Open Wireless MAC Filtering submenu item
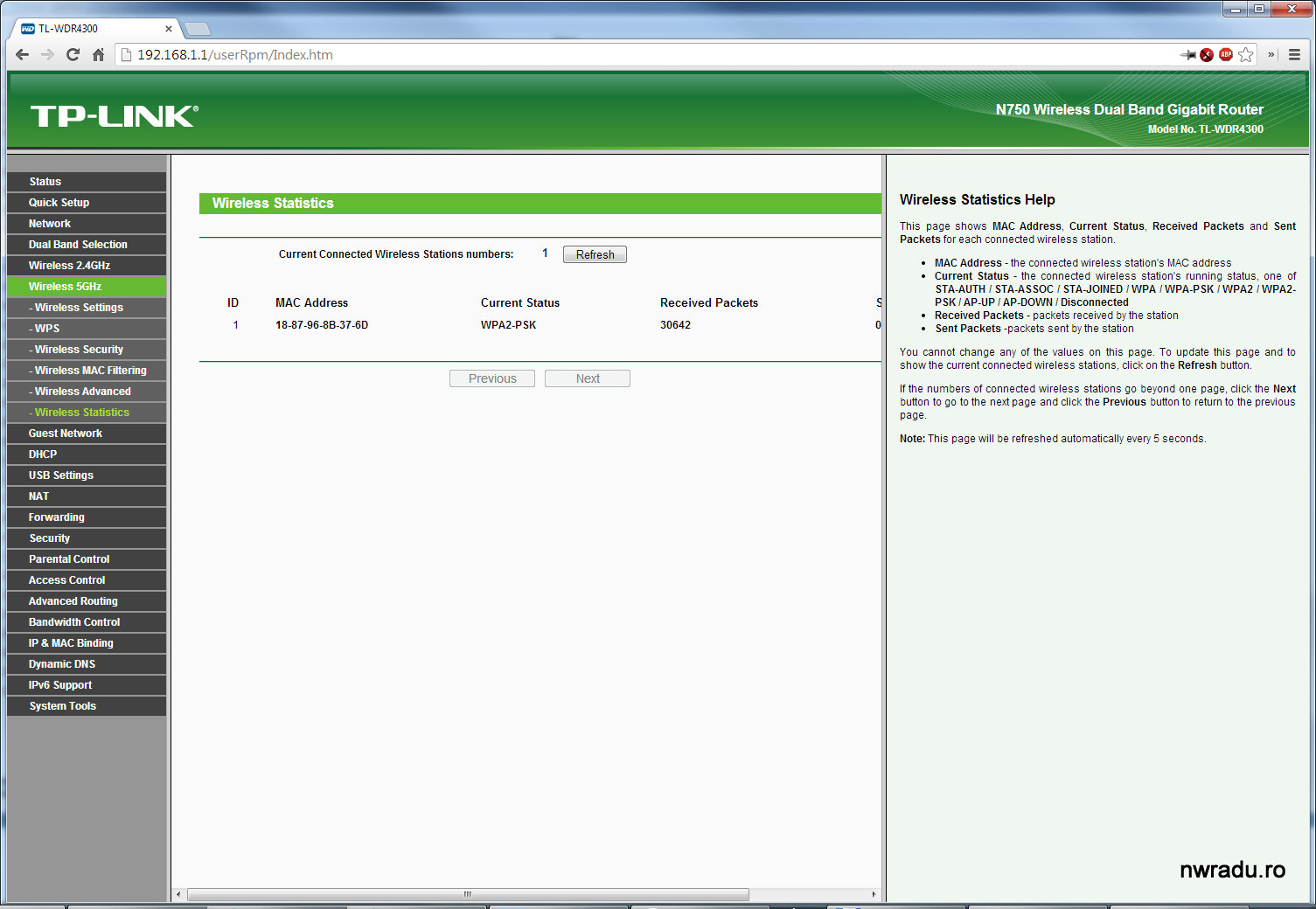 (x=90, y=371)
